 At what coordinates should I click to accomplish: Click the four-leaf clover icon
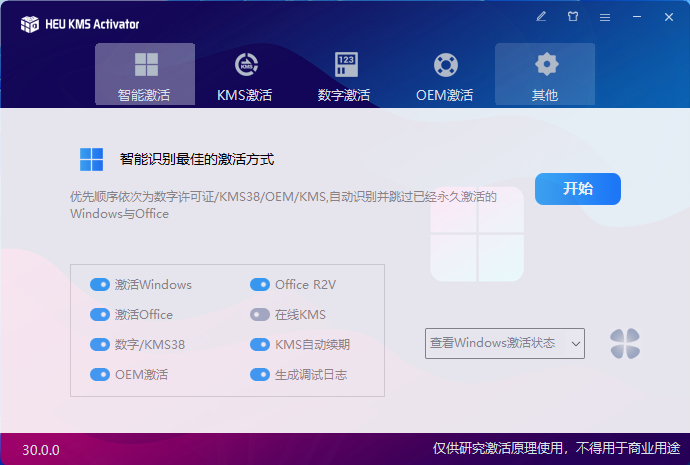click(625, 344)
